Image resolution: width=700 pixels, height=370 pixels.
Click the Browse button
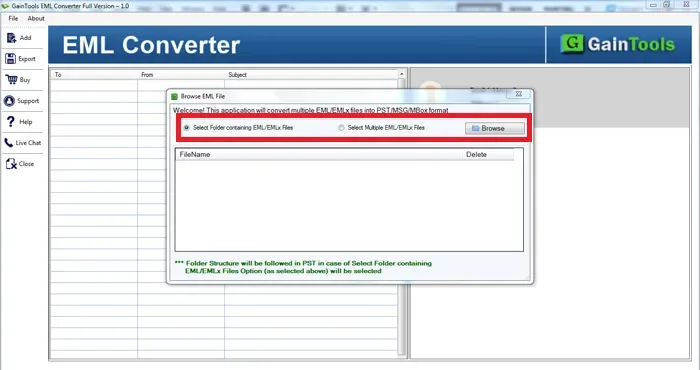[x=495, y=128]
